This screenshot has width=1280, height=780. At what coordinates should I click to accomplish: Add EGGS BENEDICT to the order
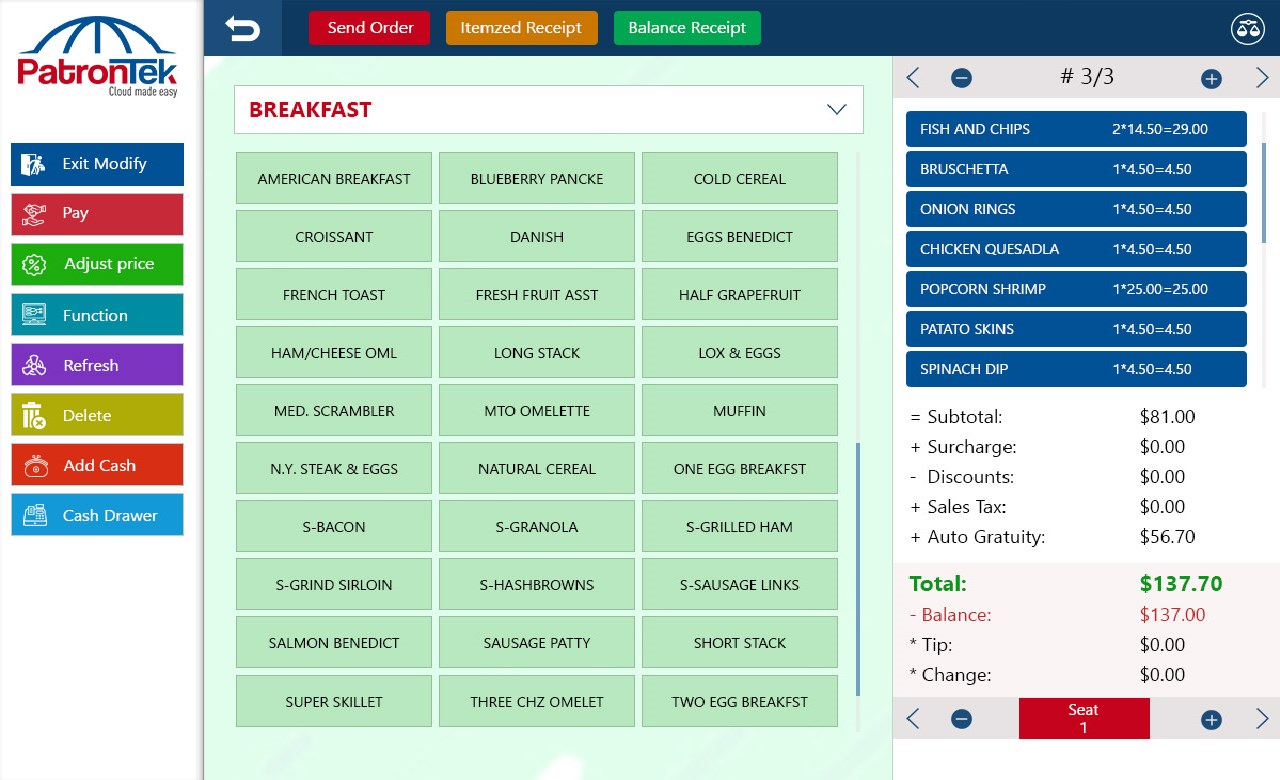(740, 237)
